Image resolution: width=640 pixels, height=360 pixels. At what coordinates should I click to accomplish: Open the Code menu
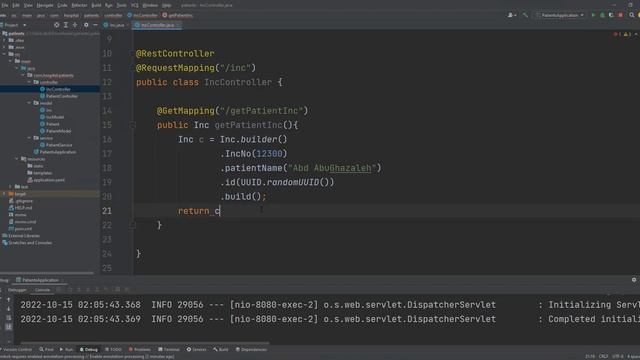[x=62, y=5]
